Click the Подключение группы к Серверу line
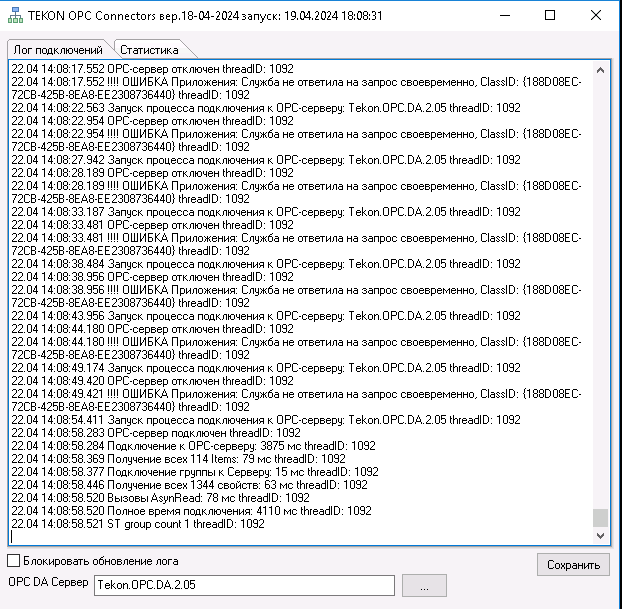 (x=194, y=472)
